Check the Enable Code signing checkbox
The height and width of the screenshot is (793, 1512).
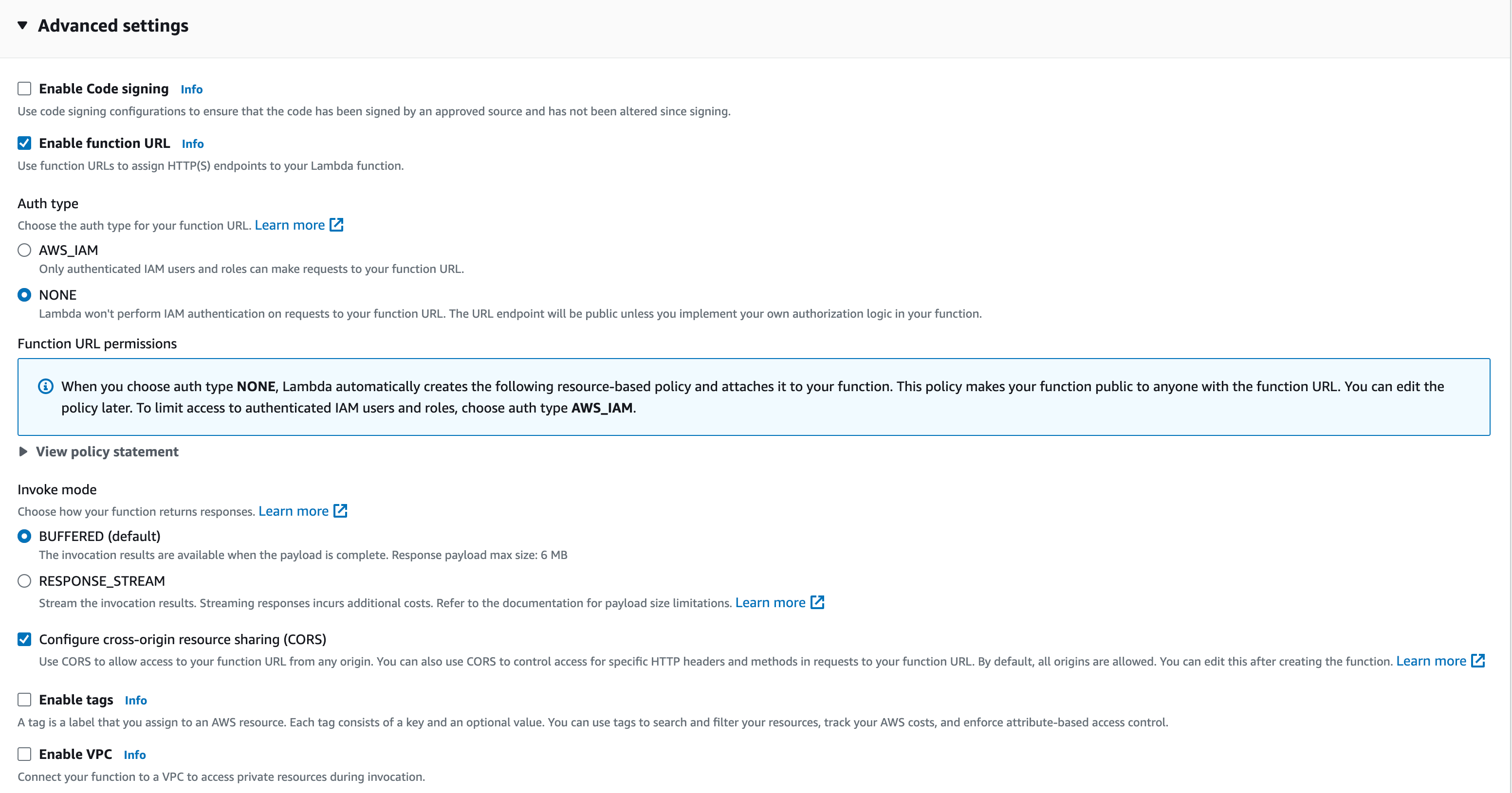pos(24,89)
